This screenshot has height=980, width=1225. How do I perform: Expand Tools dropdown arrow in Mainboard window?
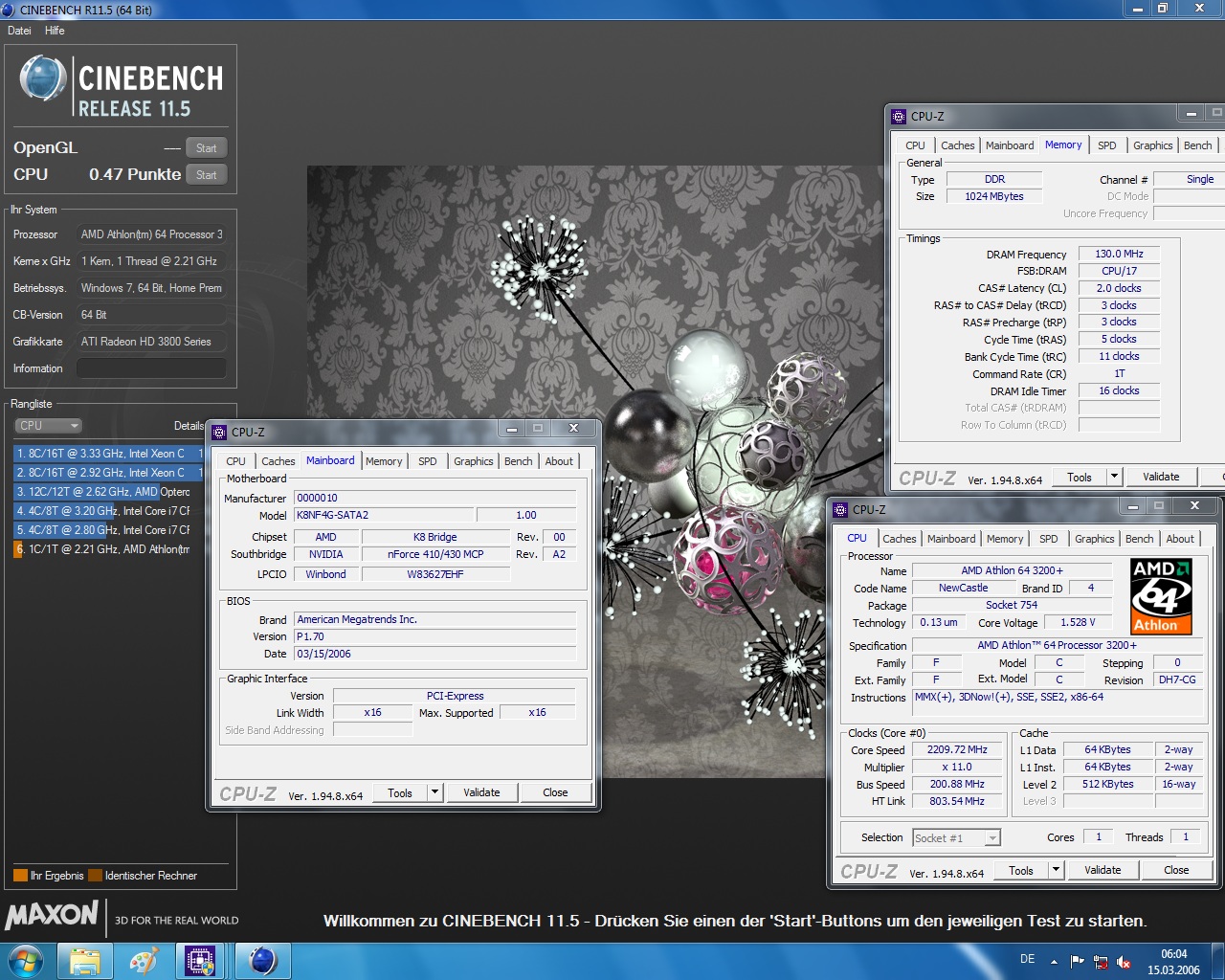(434, 793)
